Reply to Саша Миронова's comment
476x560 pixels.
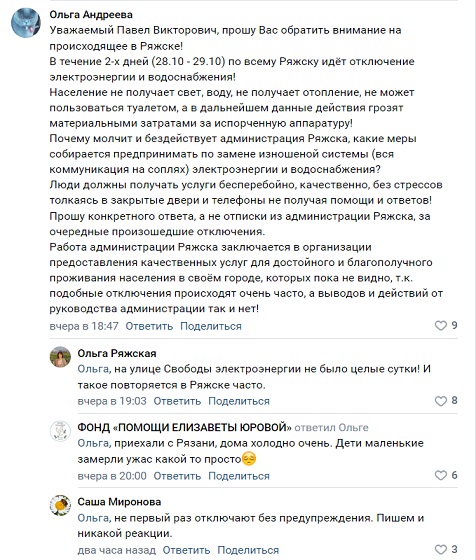(186, 550)
